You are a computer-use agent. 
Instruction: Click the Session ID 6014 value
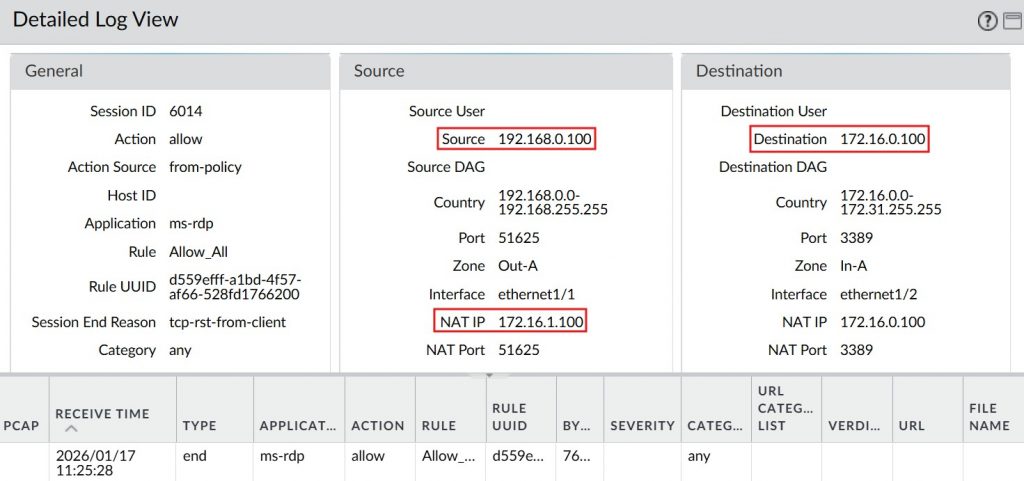[x=186, y=111]
